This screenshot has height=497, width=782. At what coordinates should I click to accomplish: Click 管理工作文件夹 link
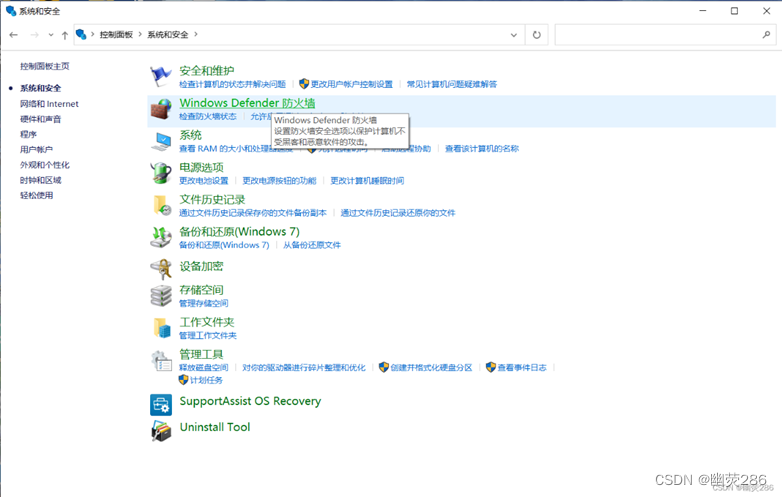click(207, 335)
